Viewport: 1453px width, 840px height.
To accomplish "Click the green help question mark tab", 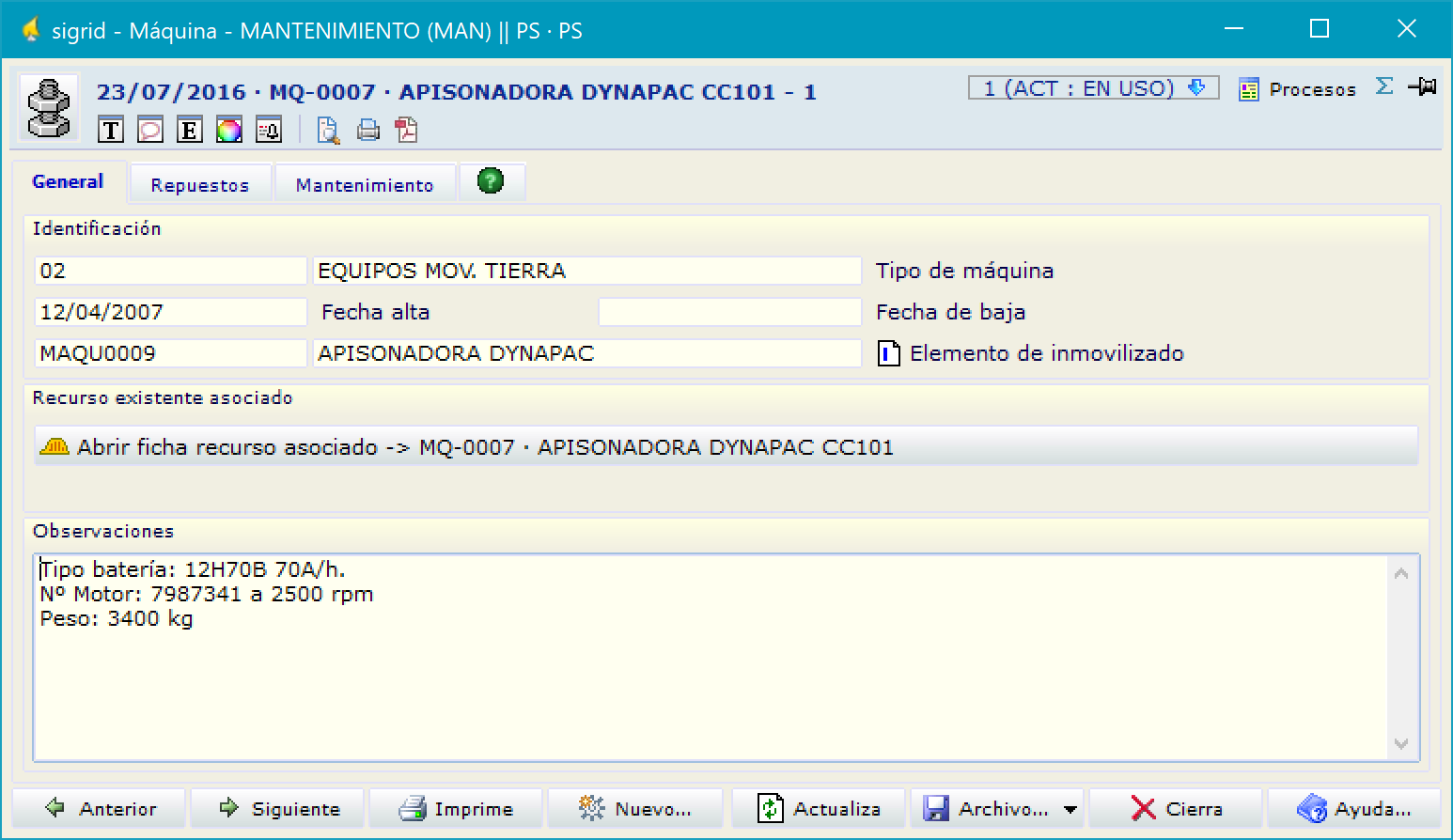I will click(x=491, y=180).
